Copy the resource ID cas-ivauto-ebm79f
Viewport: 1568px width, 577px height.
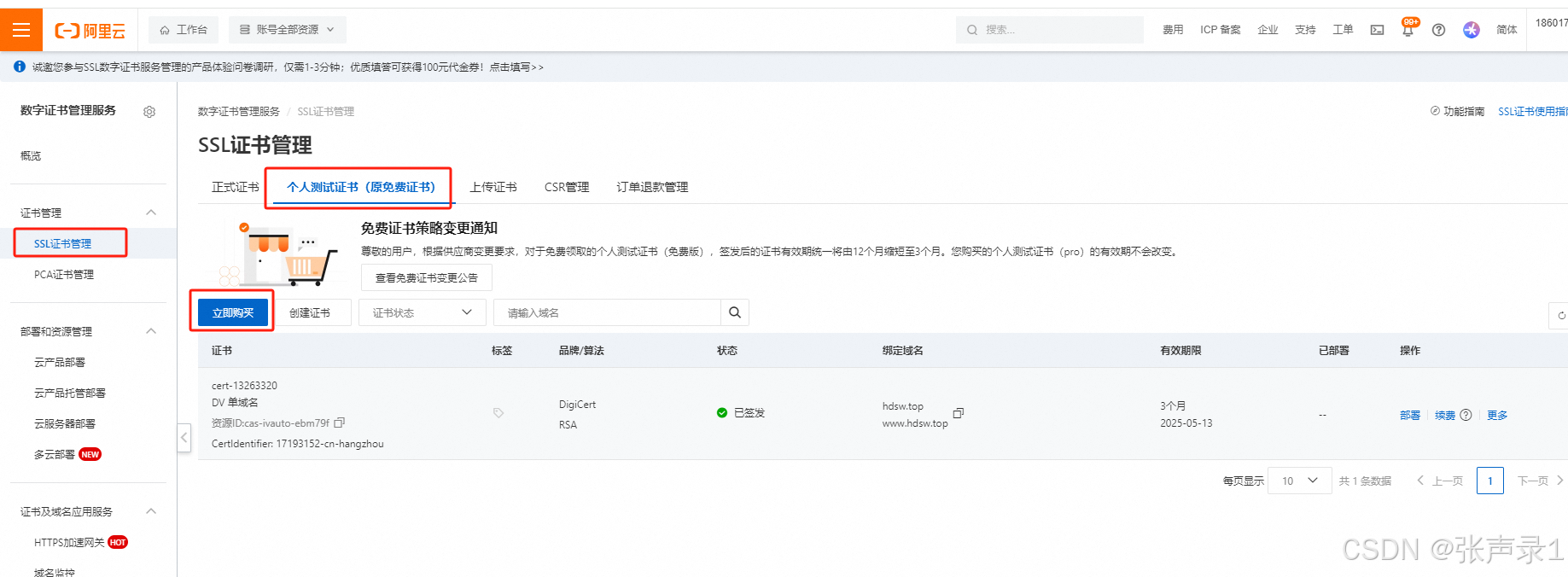339,423
